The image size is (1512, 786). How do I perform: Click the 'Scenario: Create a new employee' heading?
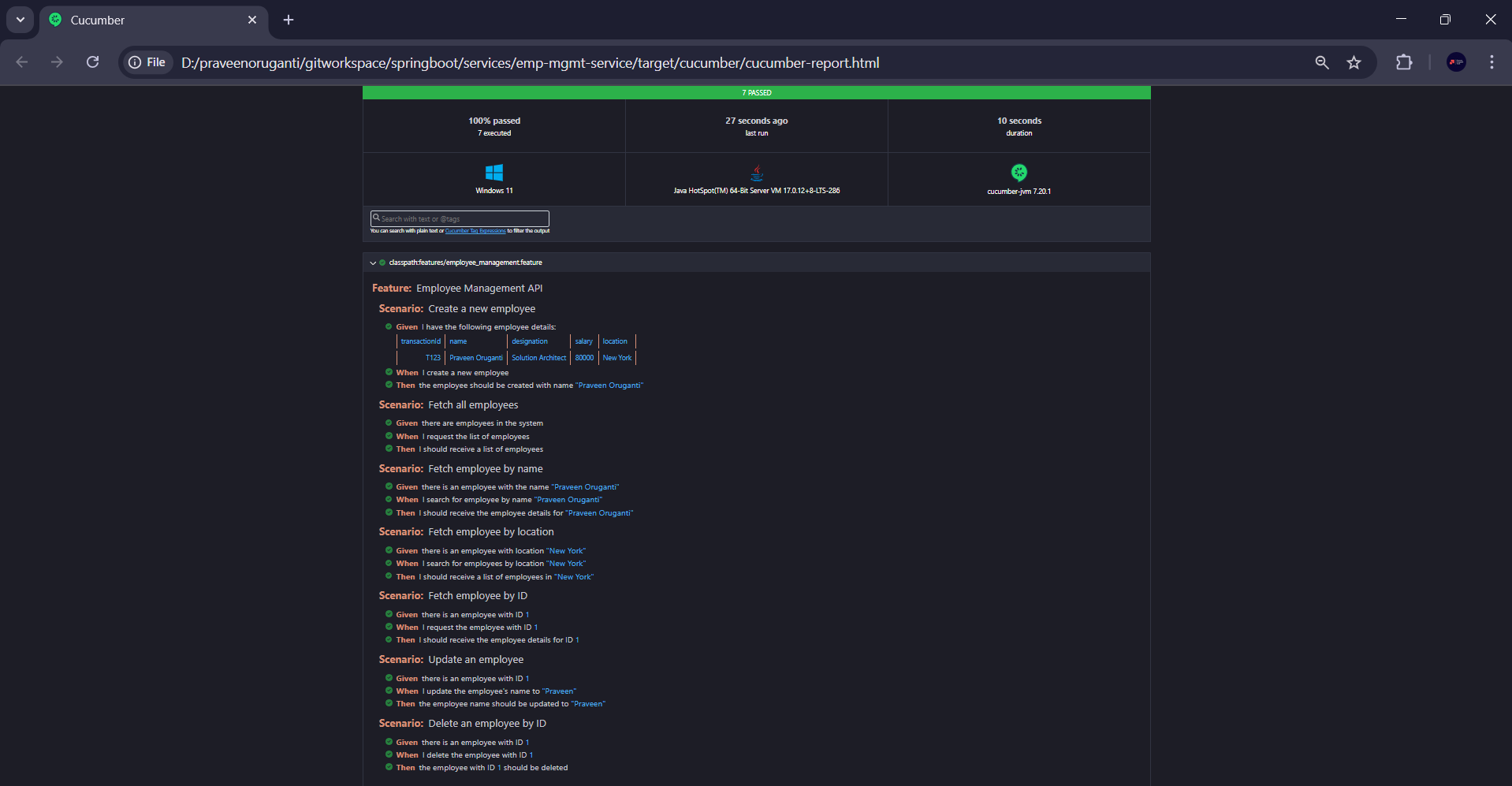[457, 309]
